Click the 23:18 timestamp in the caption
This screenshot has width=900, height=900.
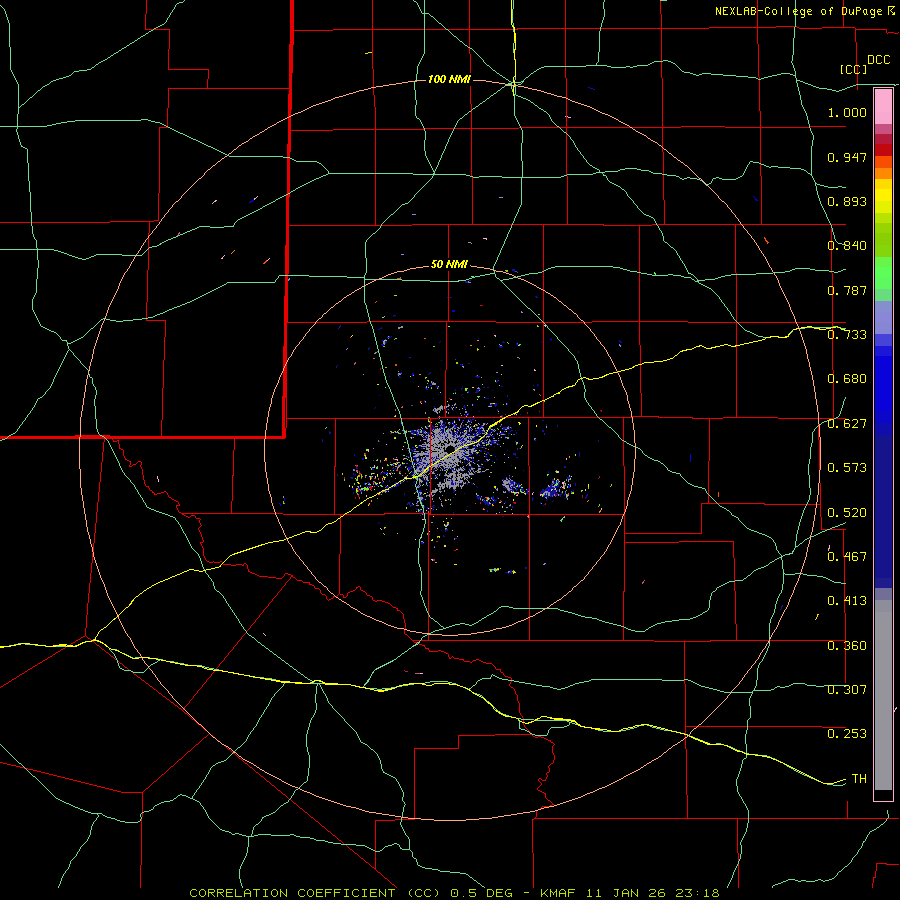pos(699,893)
